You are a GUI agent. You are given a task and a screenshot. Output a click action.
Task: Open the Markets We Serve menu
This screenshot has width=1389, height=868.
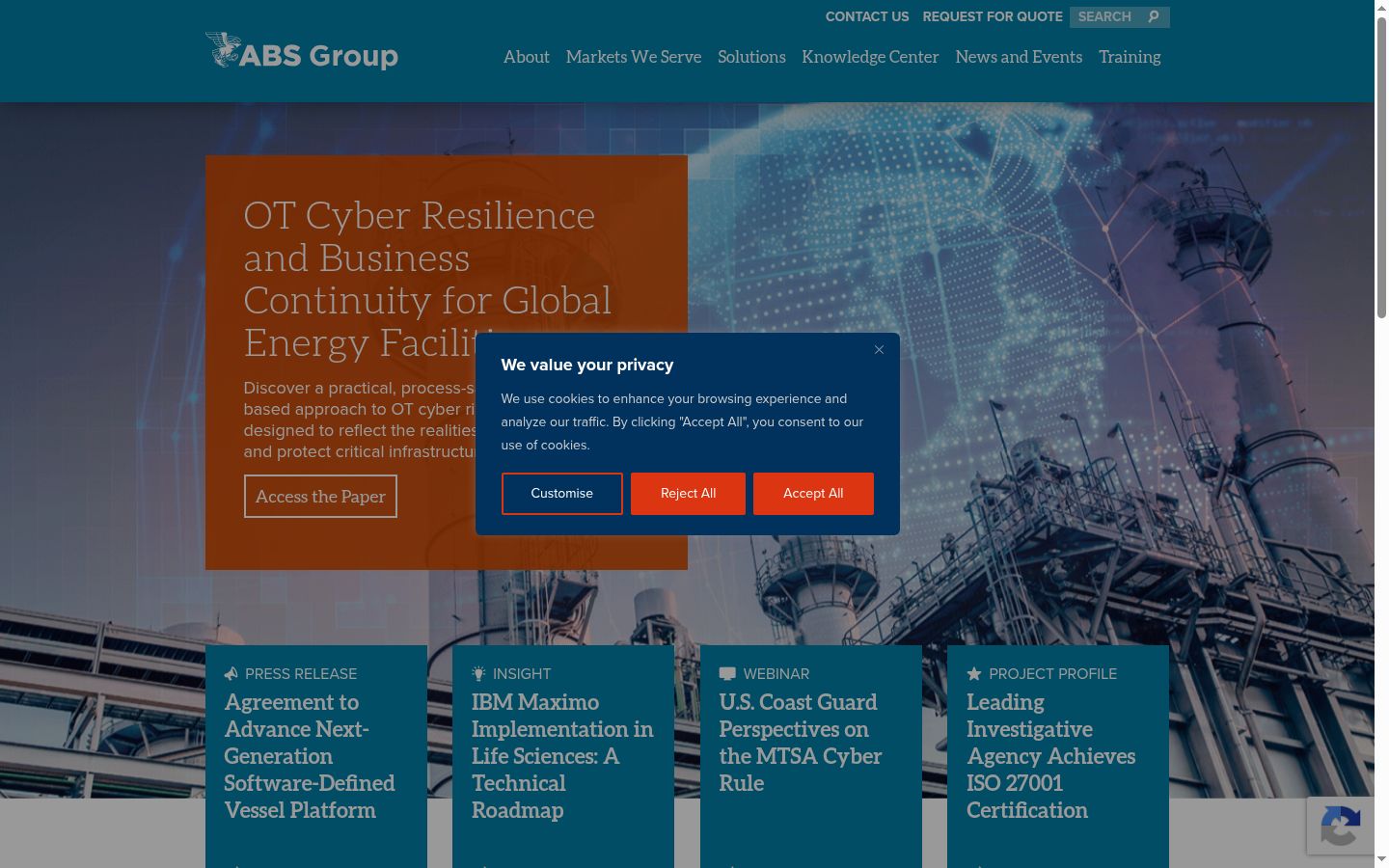(634, 57)
